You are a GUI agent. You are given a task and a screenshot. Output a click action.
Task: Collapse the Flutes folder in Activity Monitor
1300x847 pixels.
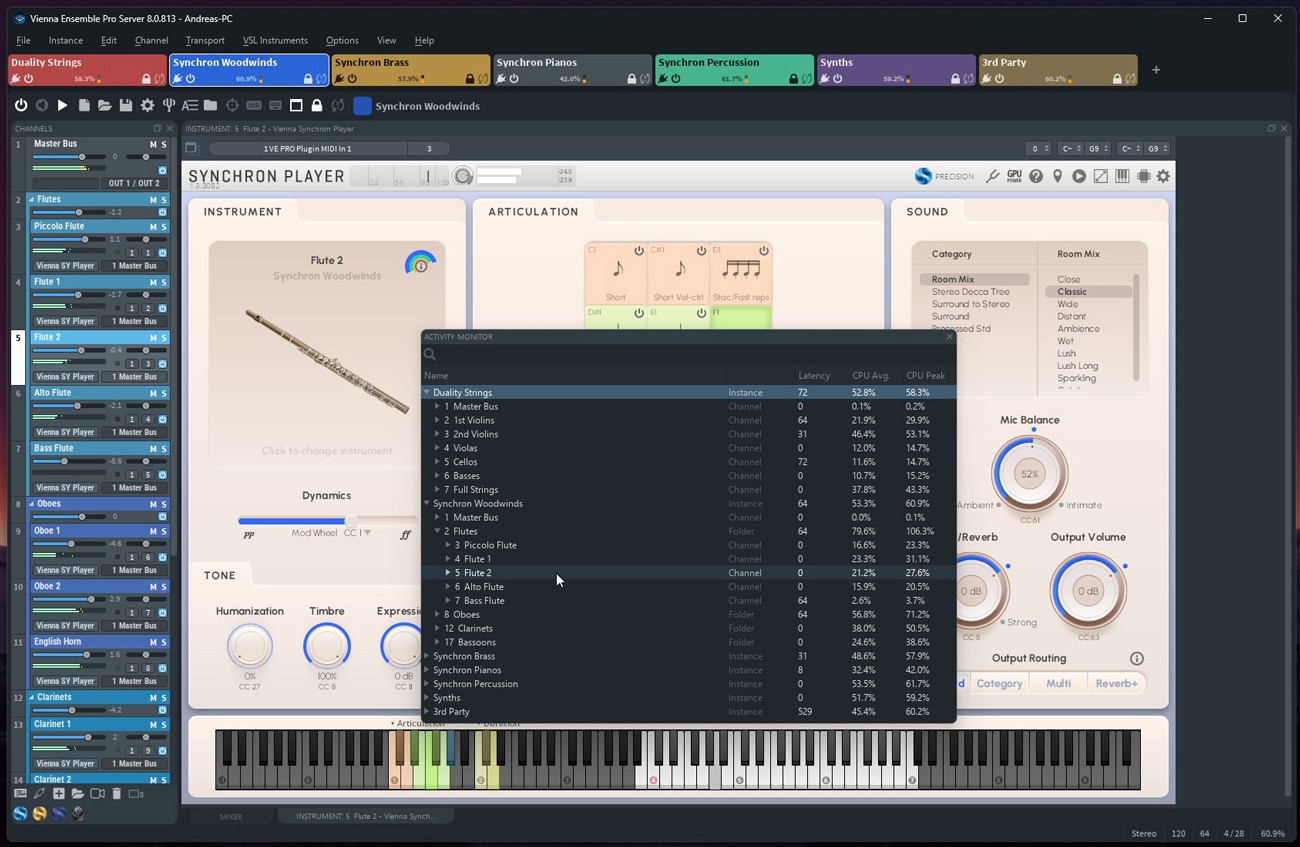tap(437, 532)
